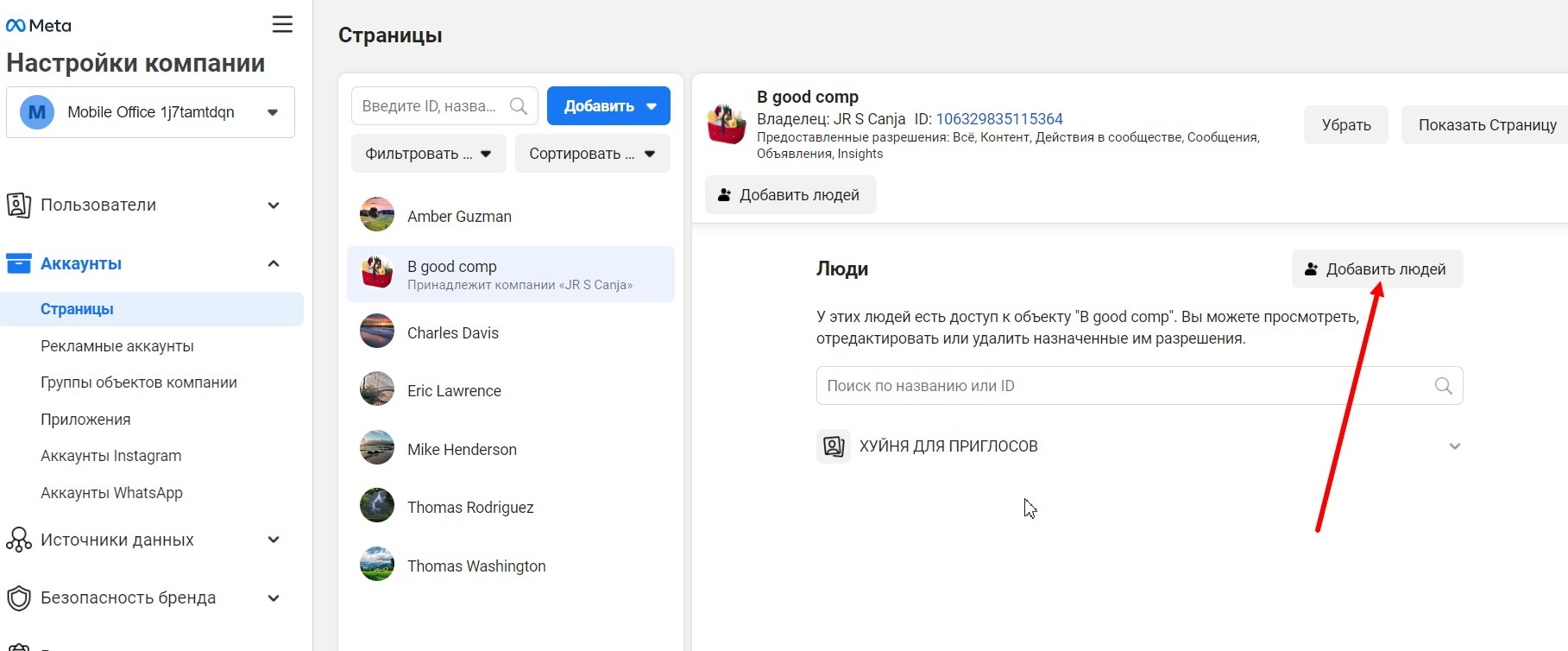Open Аккаунты WhatsApp in the sidebar
Image resolution: width=1568 pixels, height=651 pixels.
pos(111,493)
